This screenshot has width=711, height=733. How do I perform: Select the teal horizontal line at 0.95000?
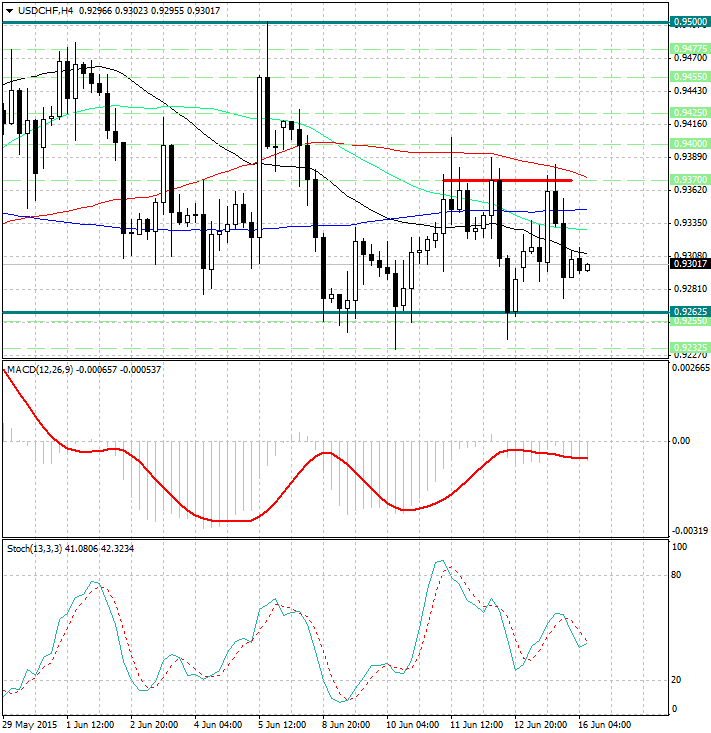[336, 22]
